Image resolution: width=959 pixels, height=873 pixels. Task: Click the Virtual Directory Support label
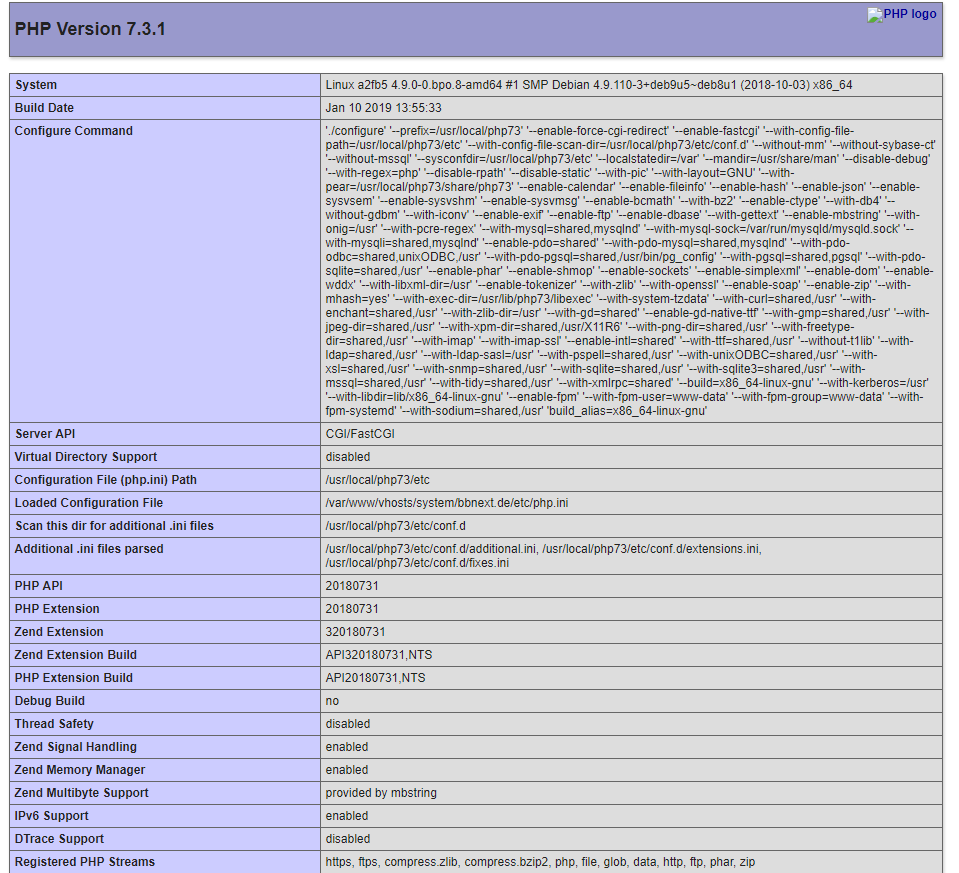click(86, 457)
